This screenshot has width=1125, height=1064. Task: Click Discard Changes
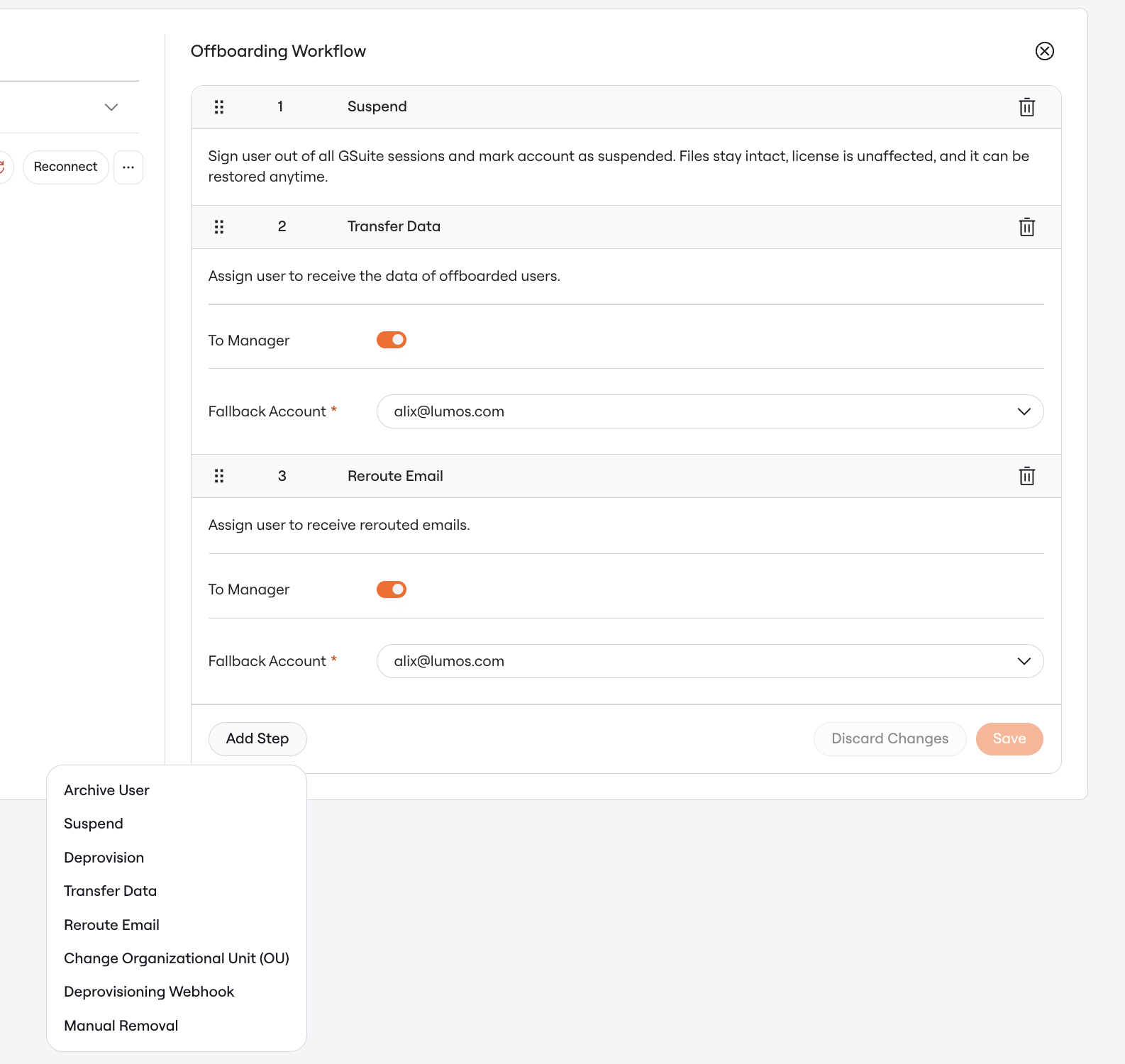point(890,739)
